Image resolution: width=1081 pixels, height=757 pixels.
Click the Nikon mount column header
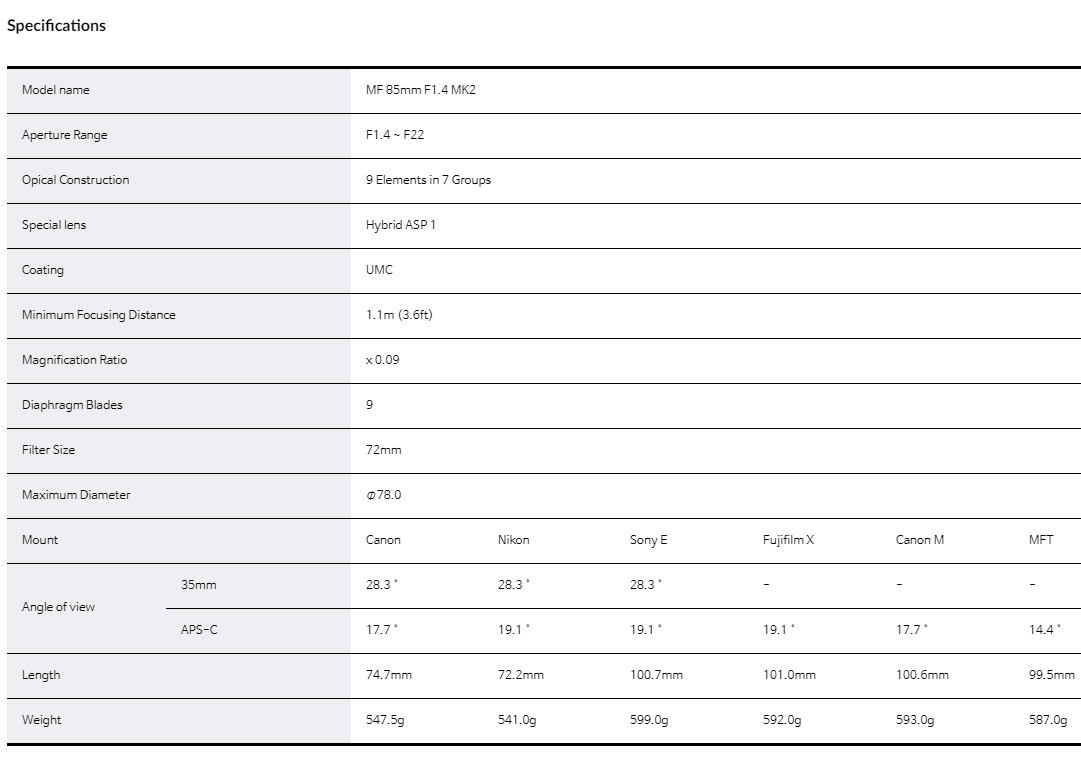(514, 540)
